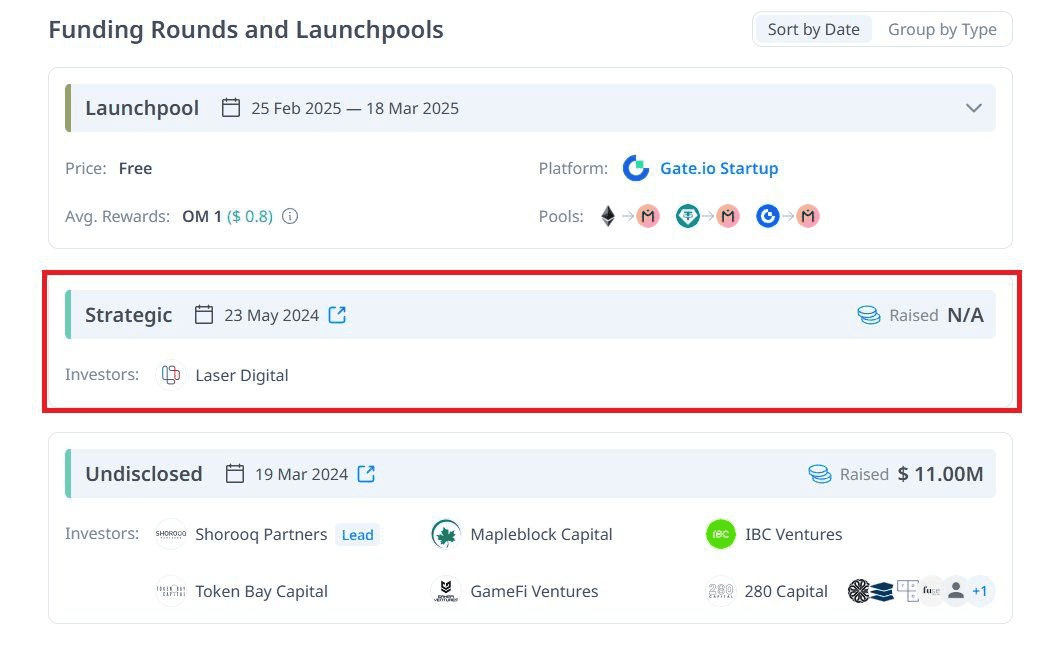Click the GameFi Ventures logo

tap(446, 591)
